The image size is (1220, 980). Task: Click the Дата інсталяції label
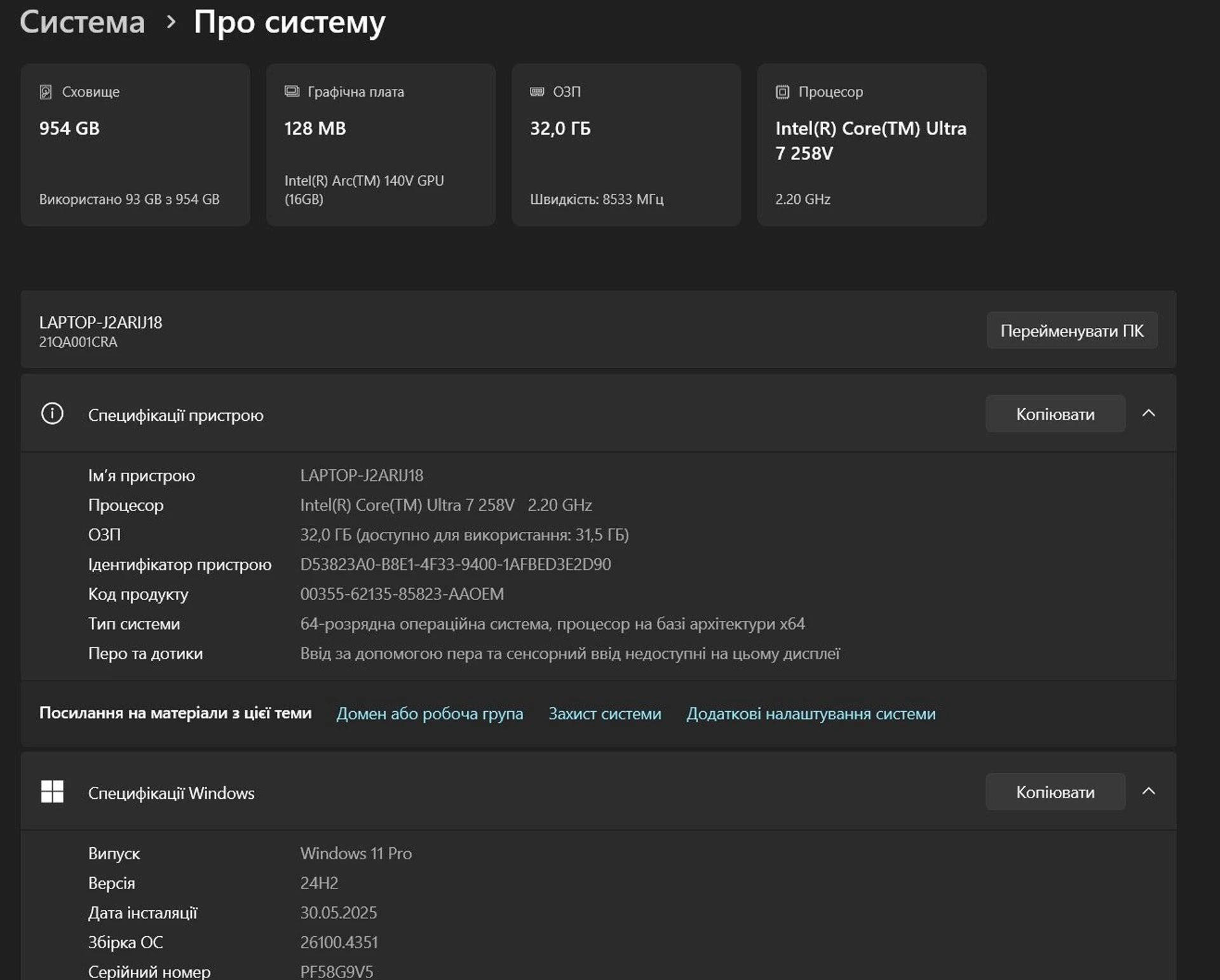coord(142,913)
